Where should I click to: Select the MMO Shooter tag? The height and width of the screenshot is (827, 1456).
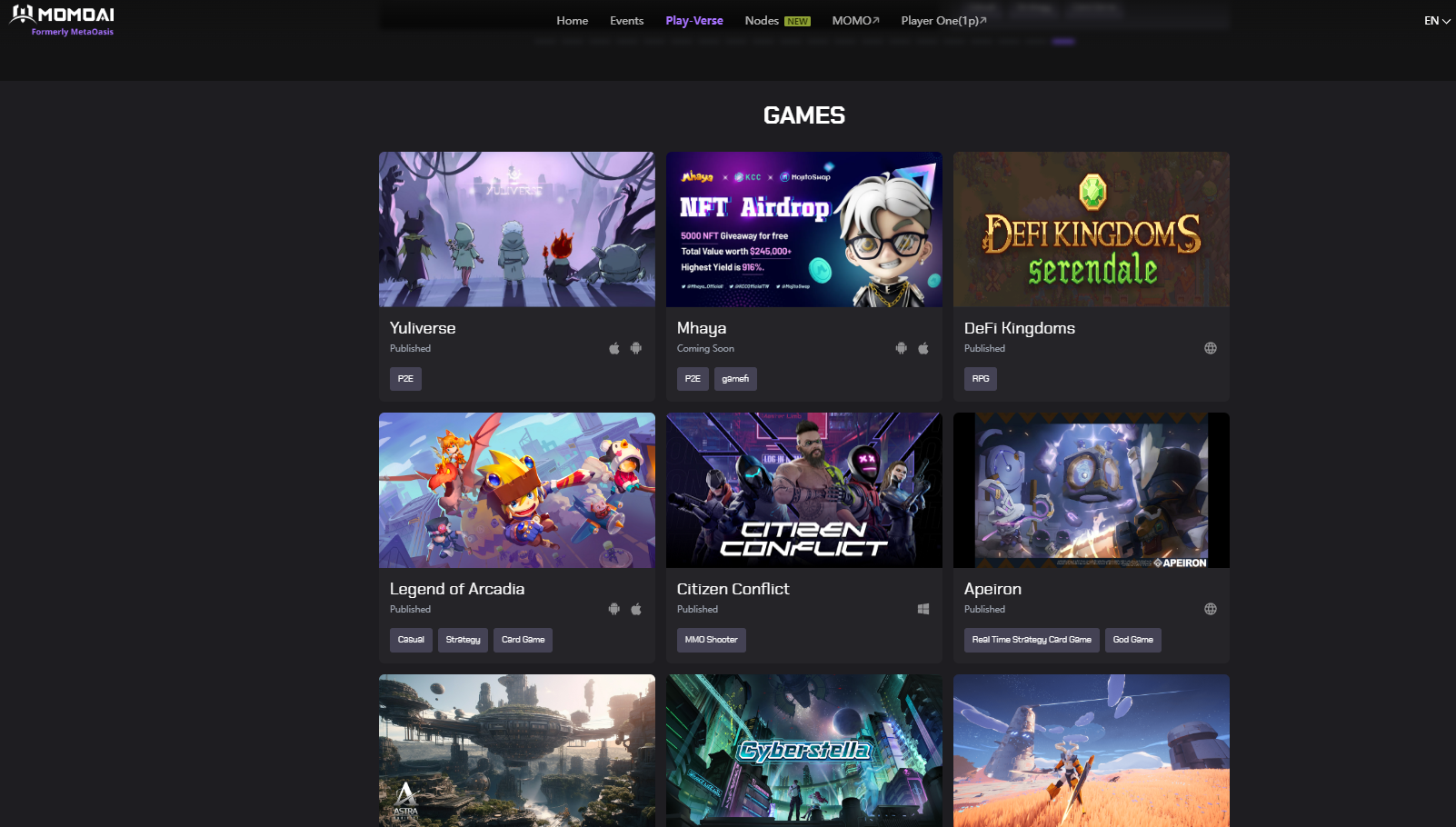pos(711,640)
